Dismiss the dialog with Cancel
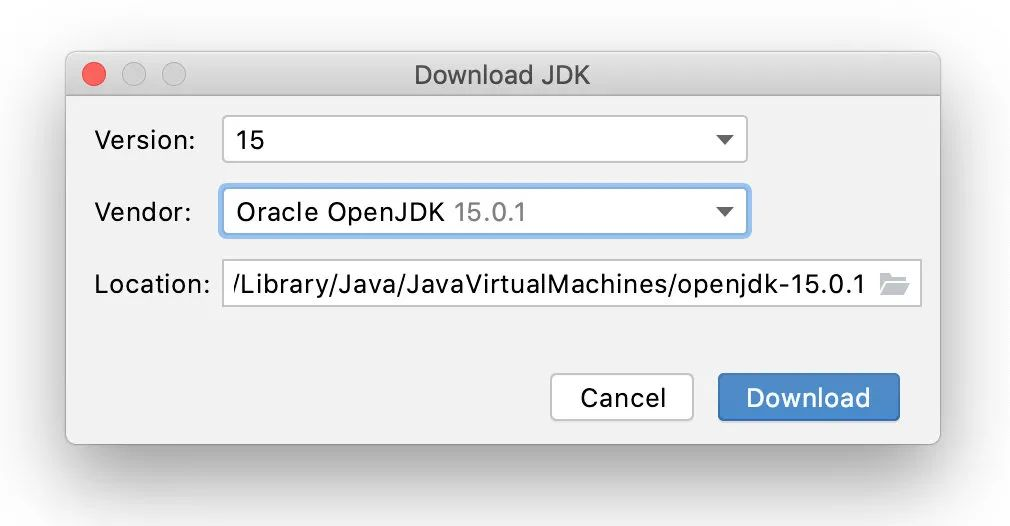This screenshot has height=526, width=1010. [622, 398]
